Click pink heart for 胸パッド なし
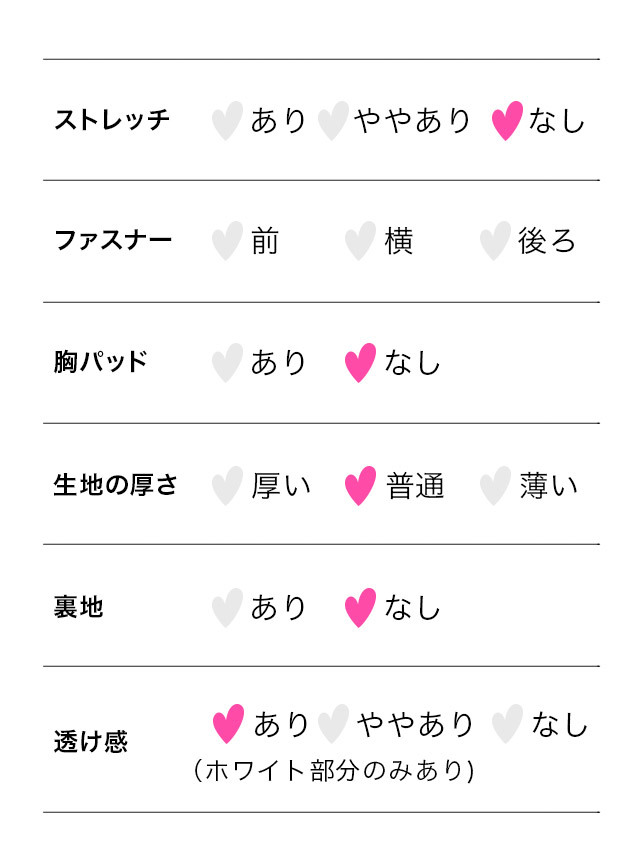The image size is (640, 854). [x=360, y=363]
